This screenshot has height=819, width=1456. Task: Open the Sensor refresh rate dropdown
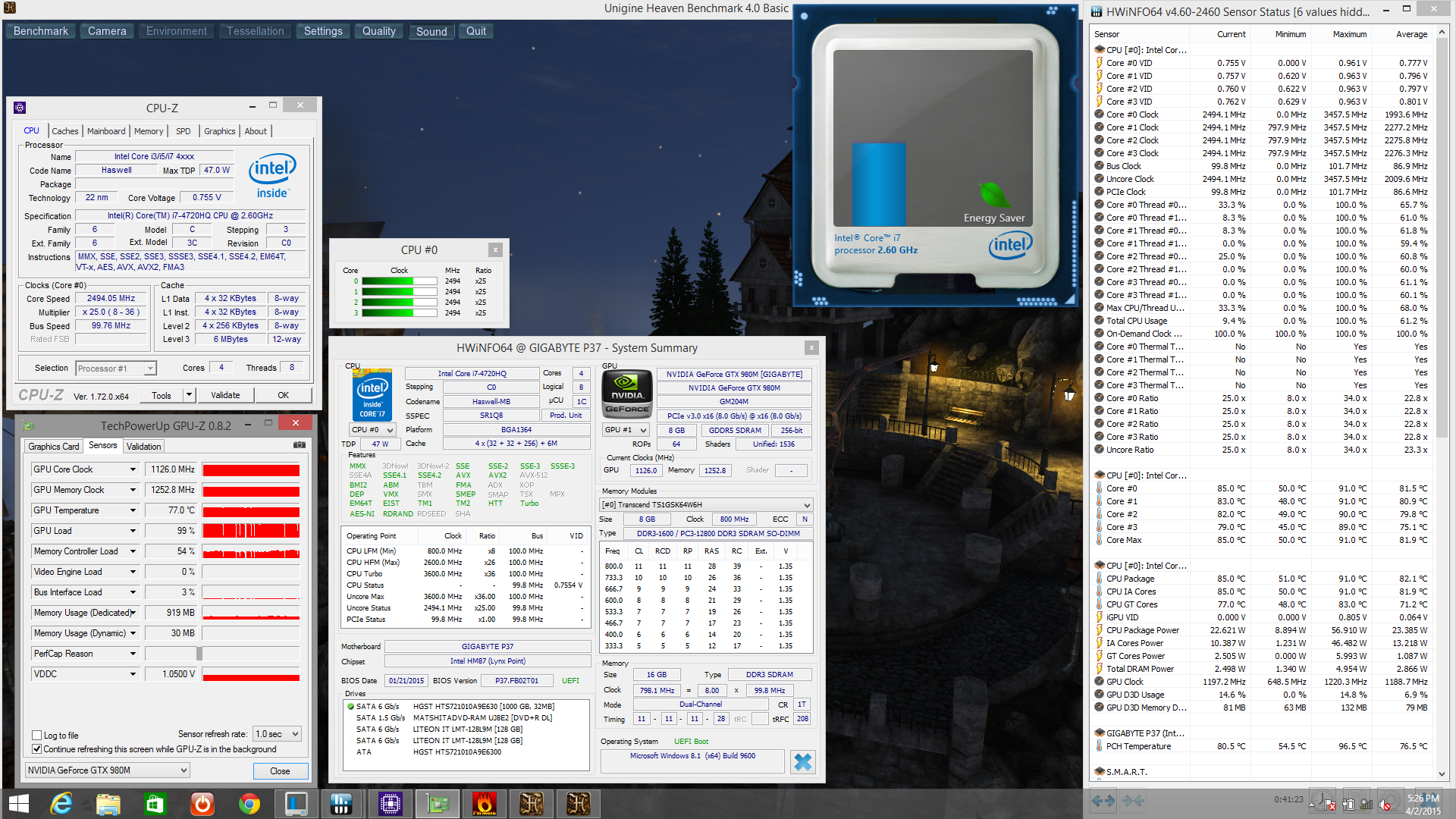[x=278, y=734]
